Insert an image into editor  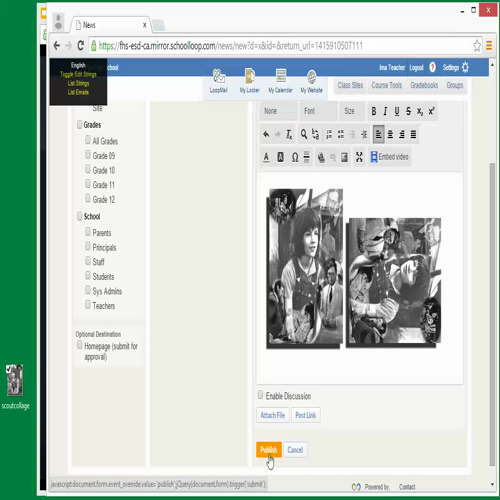pyautogui.click(x=344, y=157)
